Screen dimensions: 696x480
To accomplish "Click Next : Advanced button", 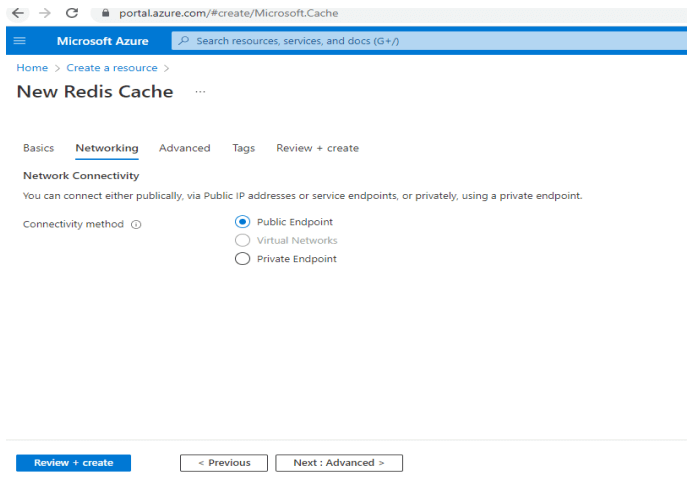I will pos(339,463).
